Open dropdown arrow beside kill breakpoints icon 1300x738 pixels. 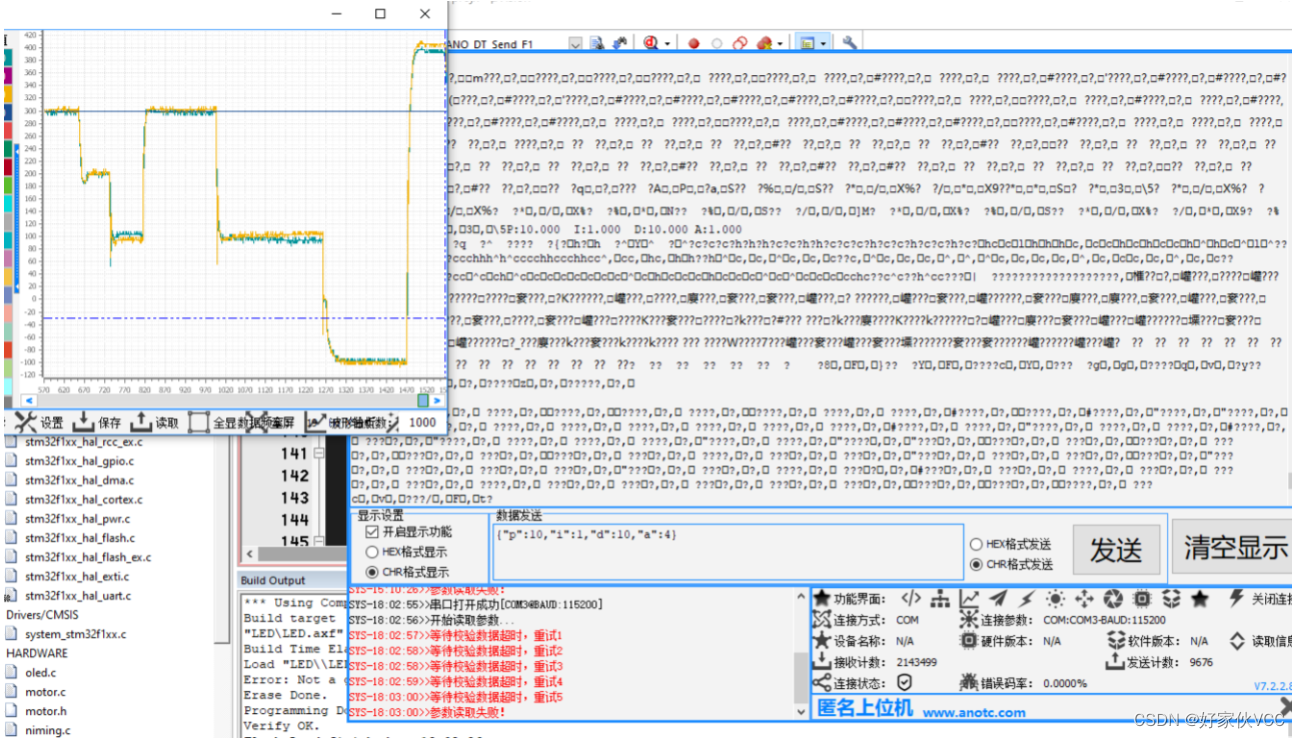780,44
